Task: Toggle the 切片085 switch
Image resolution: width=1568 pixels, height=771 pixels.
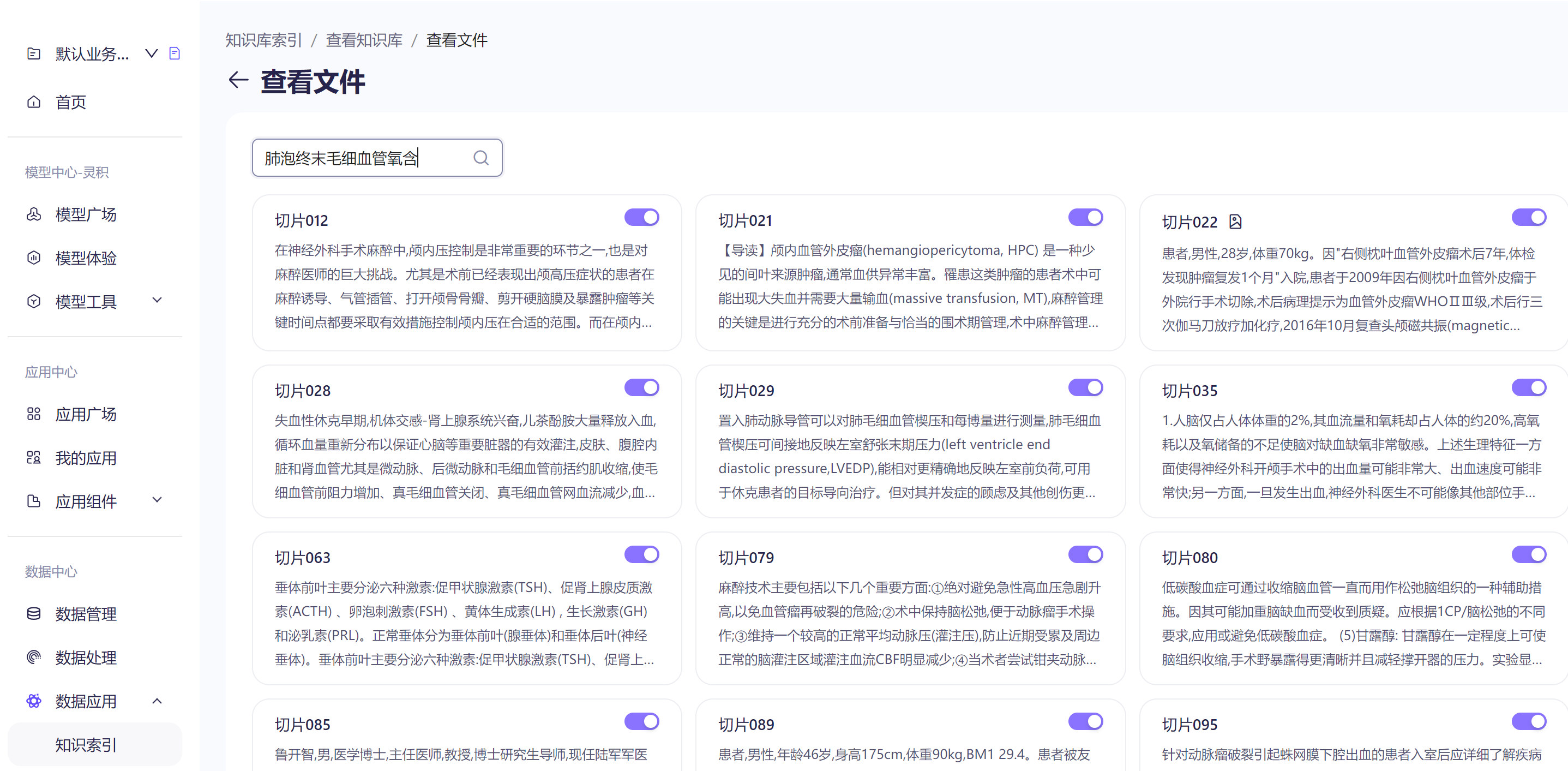Action: (641, 722)
